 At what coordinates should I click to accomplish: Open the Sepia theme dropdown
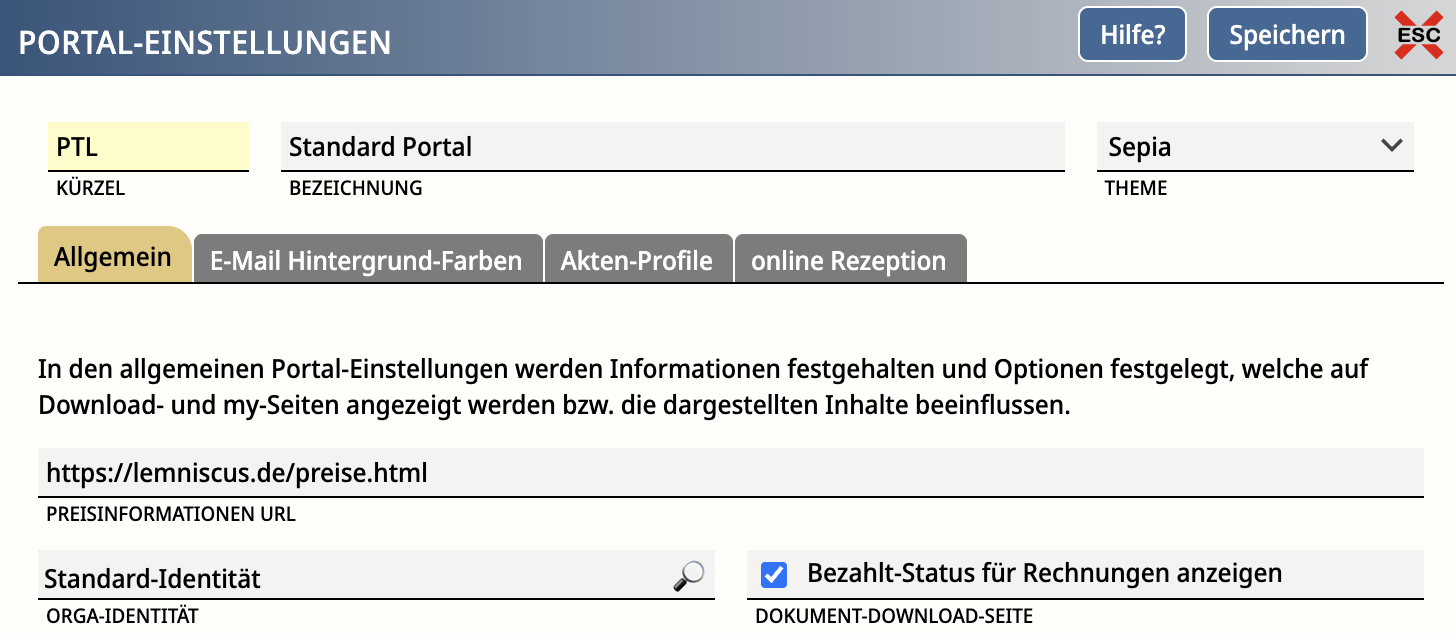(1255, 147)
